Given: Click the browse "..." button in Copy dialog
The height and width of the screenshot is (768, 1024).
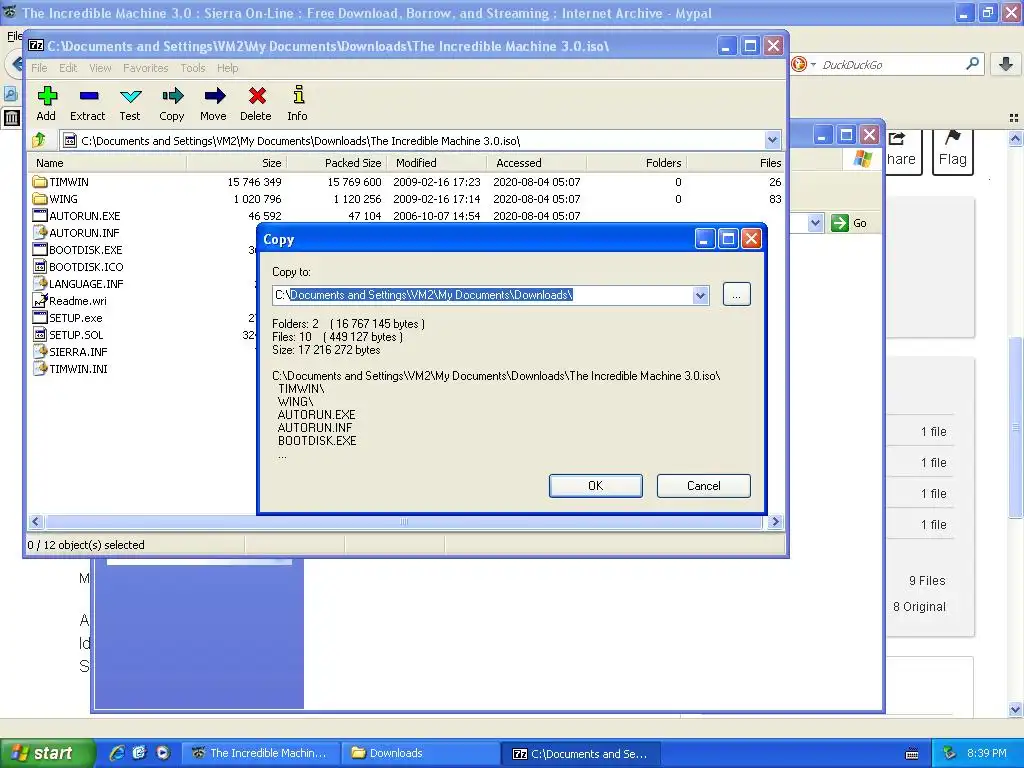Looking at the screenshot, I should pyautogui.click(x=737, y=295).
